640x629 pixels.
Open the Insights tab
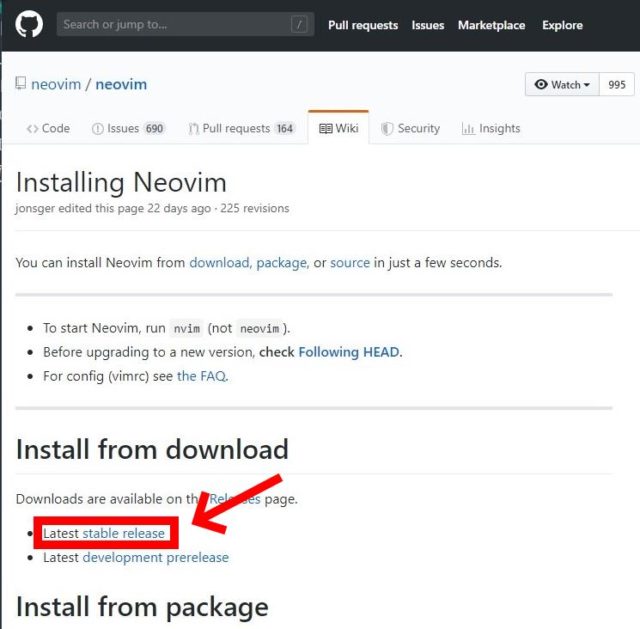(x=491, y=128)
